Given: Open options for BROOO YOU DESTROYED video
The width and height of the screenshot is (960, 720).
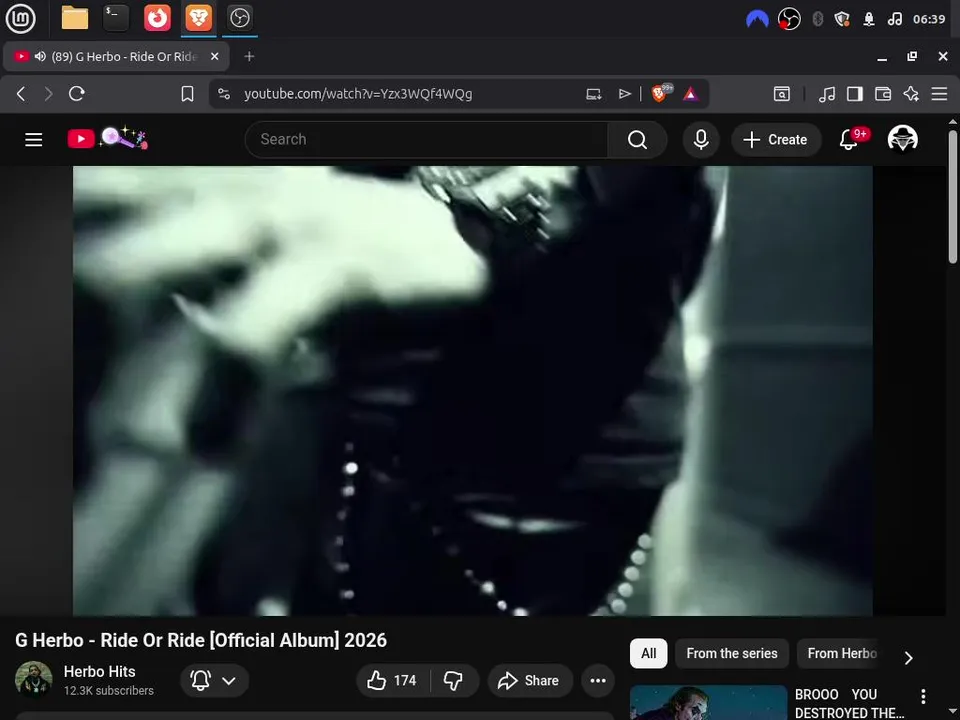Looking at the screenshot, I should pyautogui.click(x=923, y=696).
